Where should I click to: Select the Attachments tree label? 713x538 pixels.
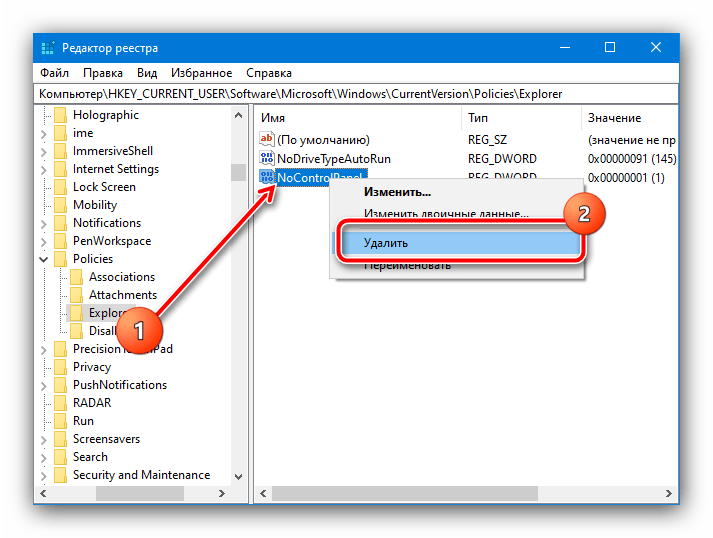123,295
